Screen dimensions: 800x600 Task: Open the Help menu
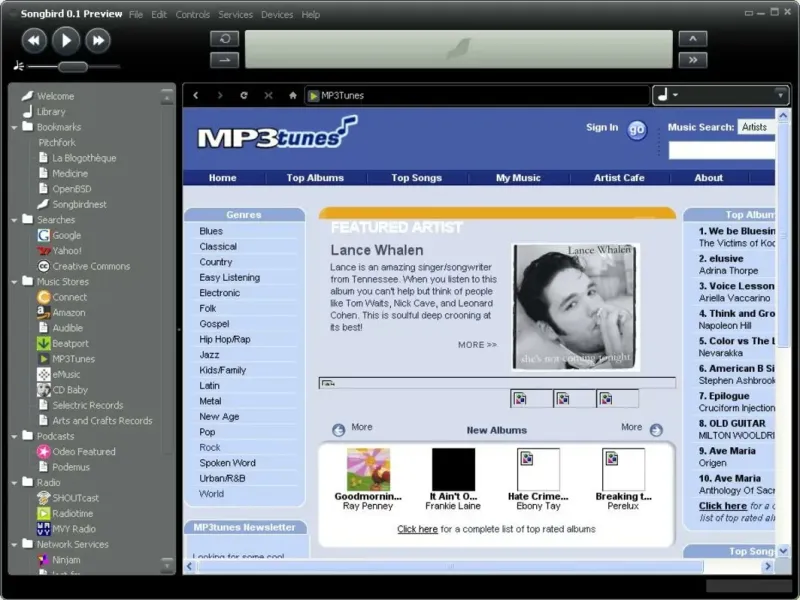click(x=311, y=14)
